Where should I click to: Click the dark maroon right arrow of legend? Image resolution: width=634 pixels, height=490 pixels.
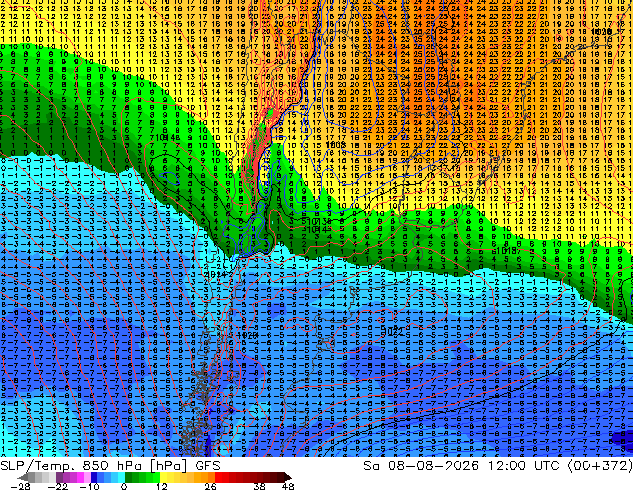[x=288, y=477]
